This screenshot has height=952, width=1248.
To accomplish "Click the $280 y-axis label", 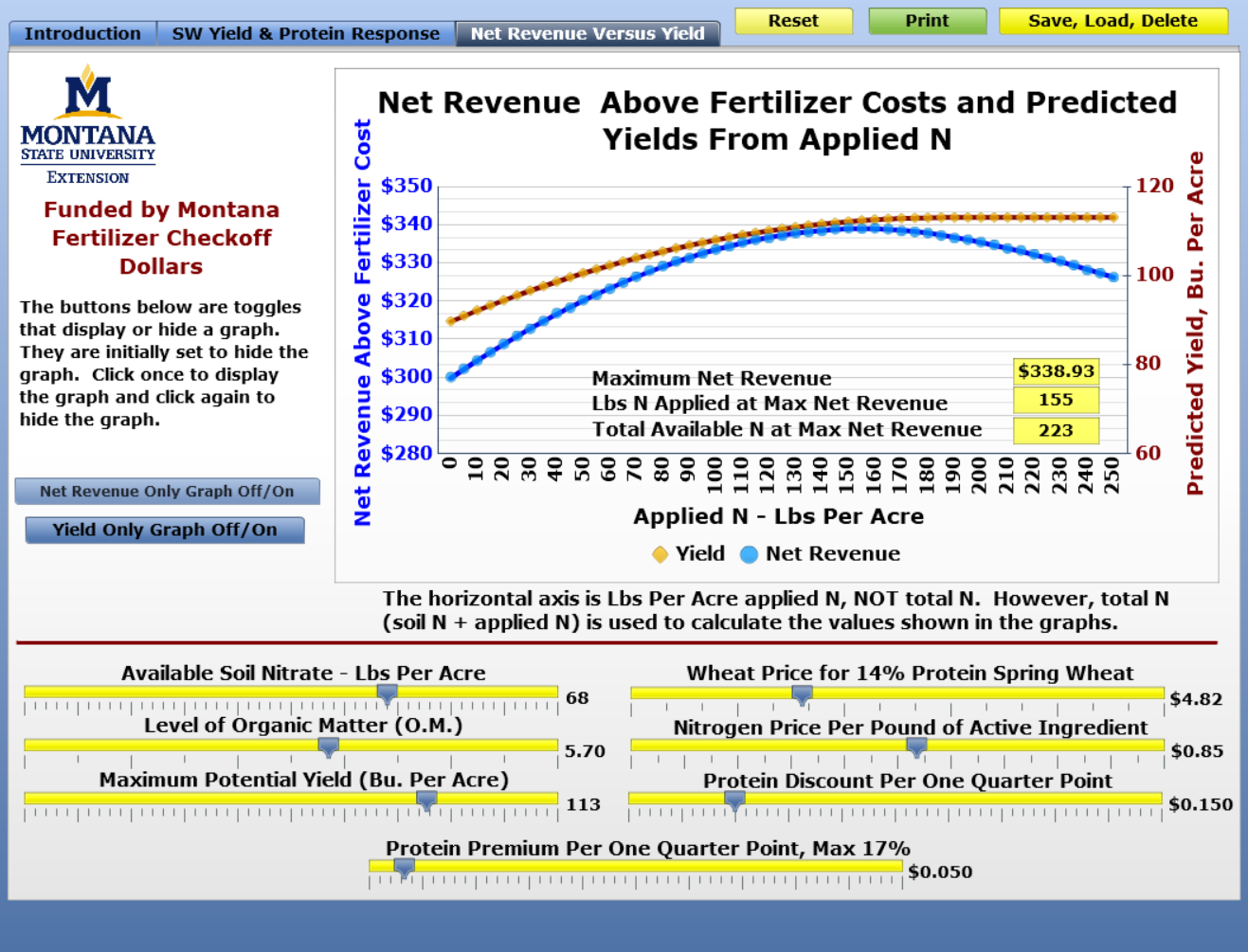I will [x=407, y=453].
